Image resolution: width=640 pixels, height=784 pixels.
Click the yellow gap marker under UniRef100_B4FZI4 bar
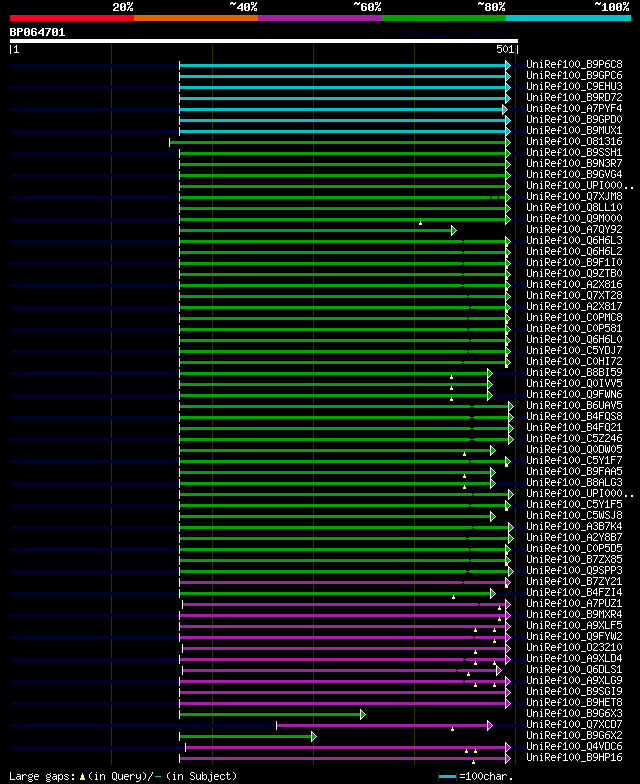[x=454, y=597]
